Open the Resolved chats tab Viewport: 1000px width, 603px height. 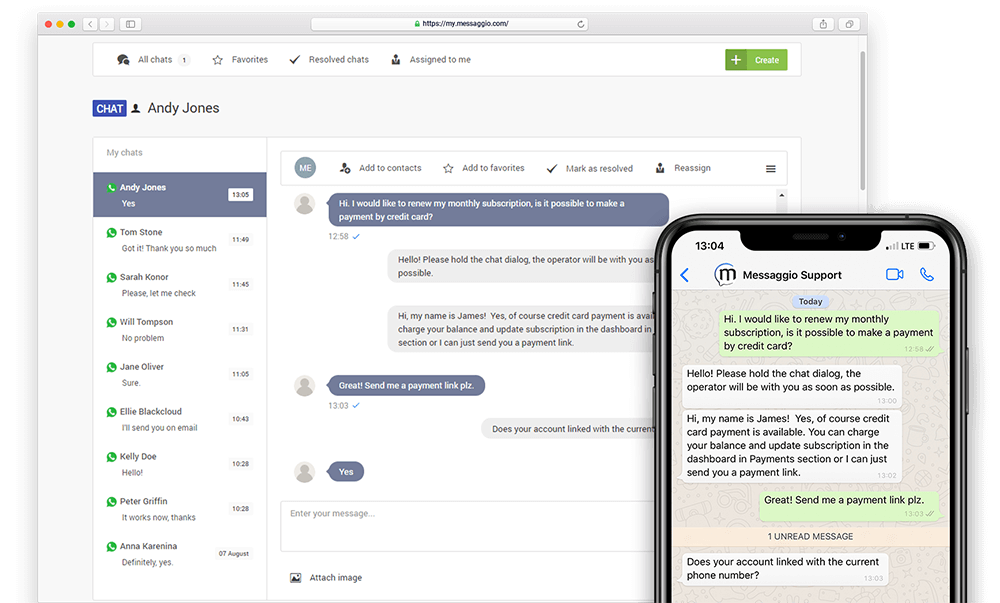coord(328,60)
